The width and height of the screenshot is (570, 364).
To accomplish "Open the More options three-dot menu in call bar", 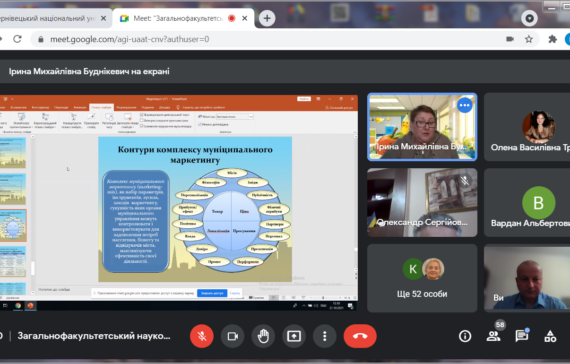I will coord(325,336).
